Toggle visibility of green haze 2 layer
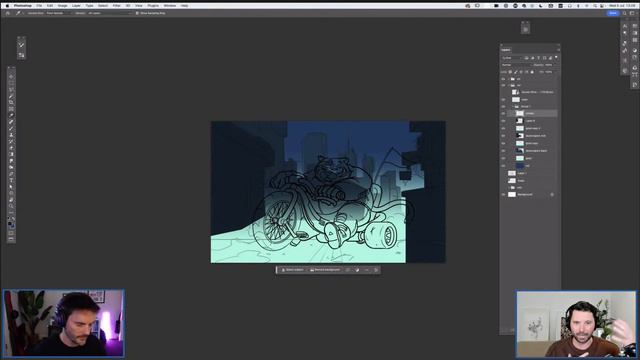 coord(503,128)
